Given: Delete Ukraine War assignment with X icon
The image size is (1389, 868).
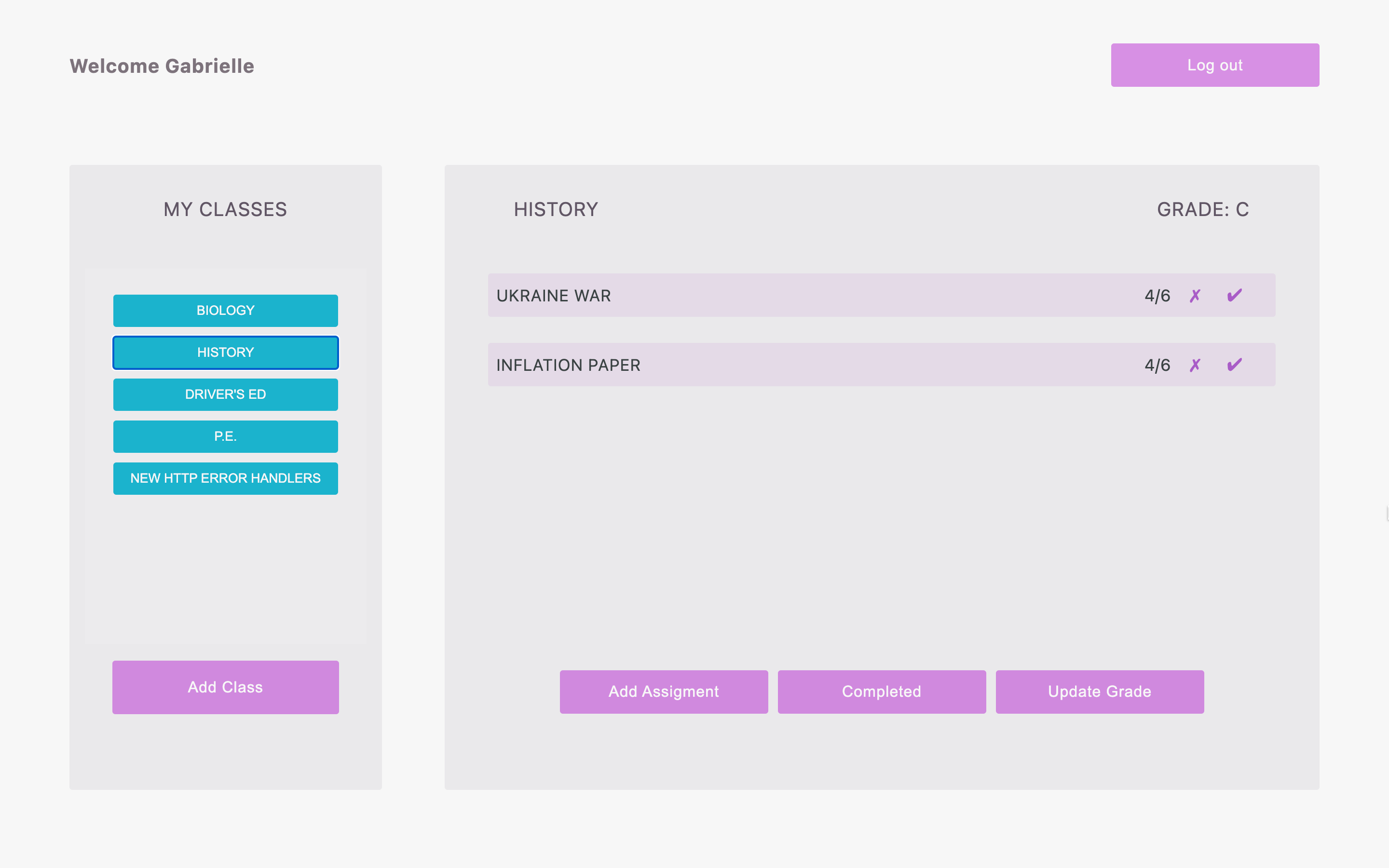Looking at the screenshot, I should [1195, 296].
